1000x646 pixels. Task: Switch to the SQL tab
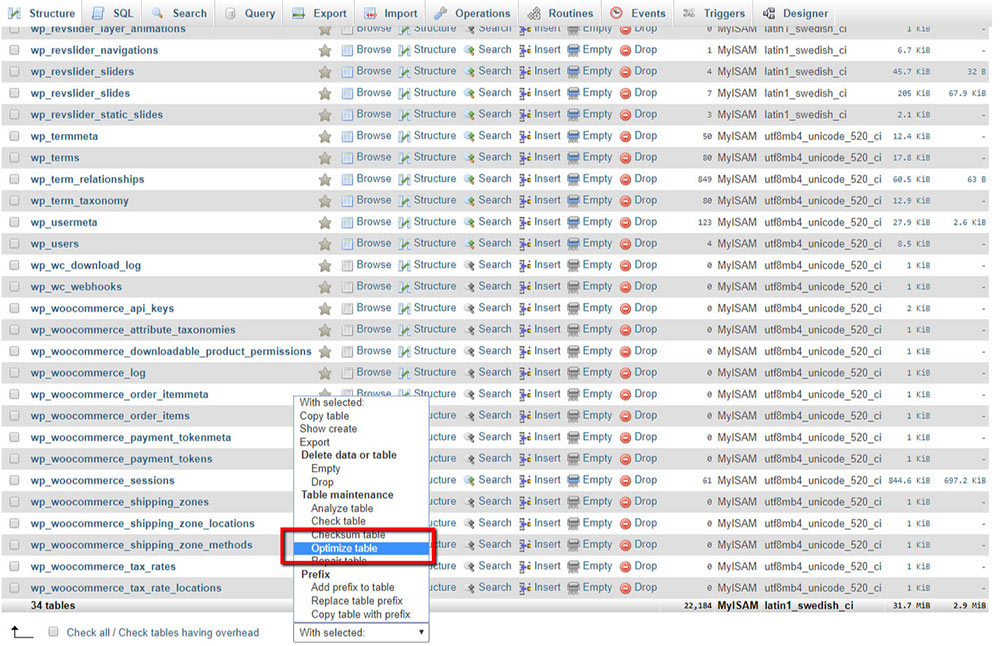point(114,13)
